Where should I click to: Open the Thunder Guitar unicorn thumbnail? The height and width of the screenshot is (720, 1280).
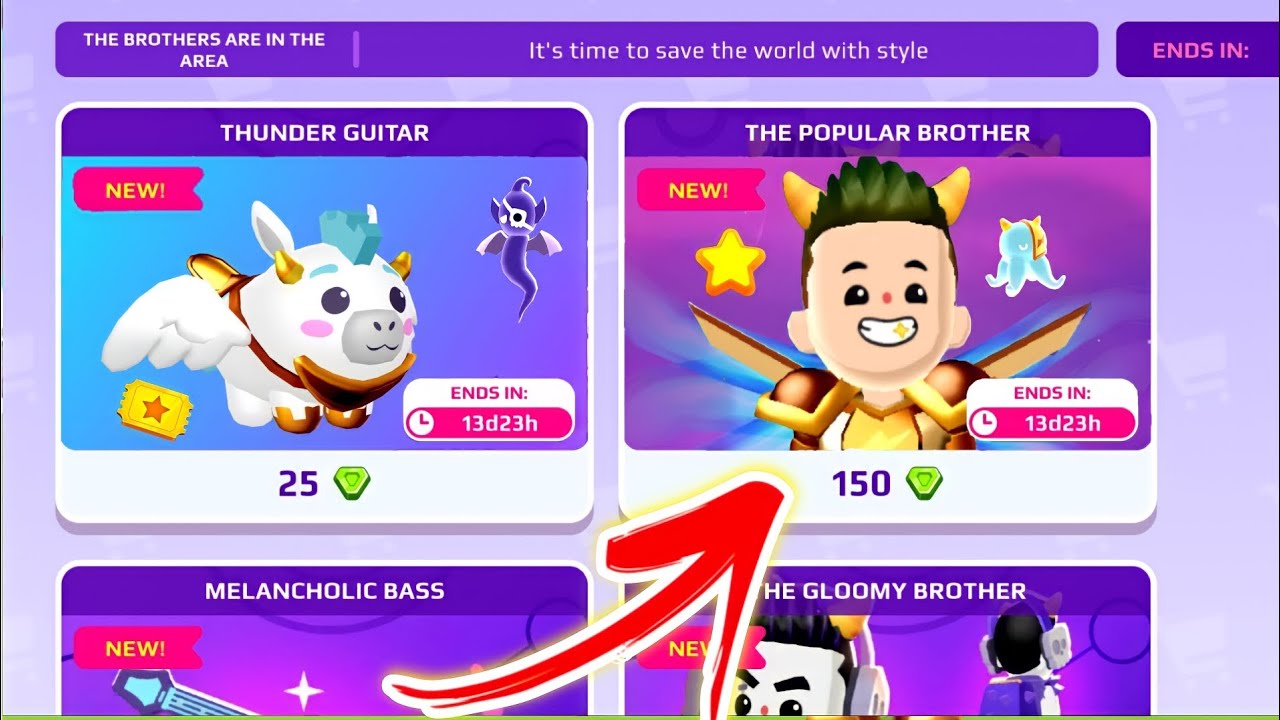tap(324, 303)
